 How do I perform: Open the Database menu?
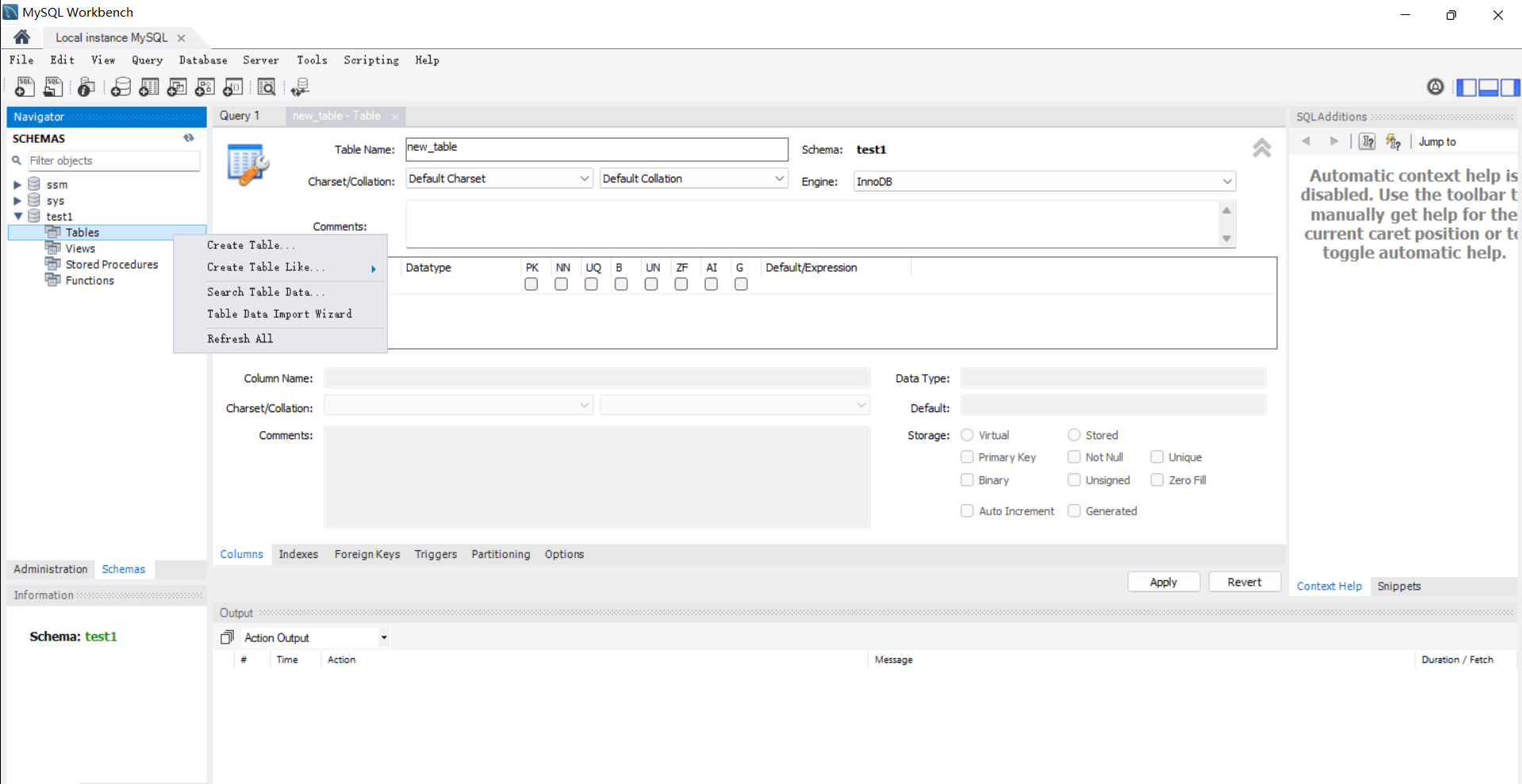pyautogui.click(x=203, y=60)
